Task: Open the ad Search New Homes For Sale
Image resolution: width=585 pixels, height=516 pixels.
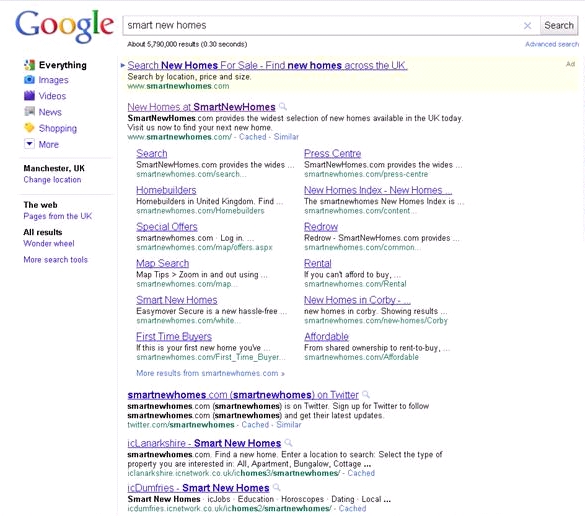Action: pyautogui.click(x=267, y=65)
